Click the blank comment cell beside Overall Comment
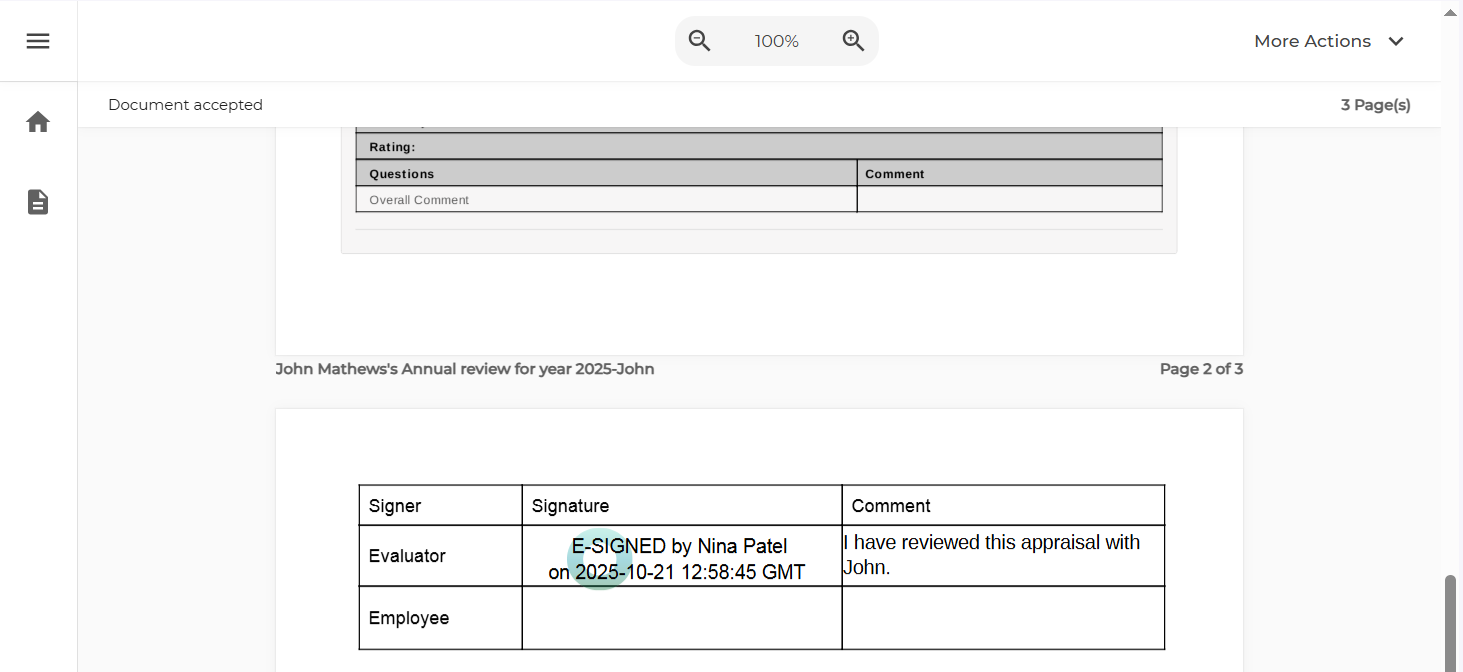Screen dimensions: 1463x672 click(x=1009, y=200)
